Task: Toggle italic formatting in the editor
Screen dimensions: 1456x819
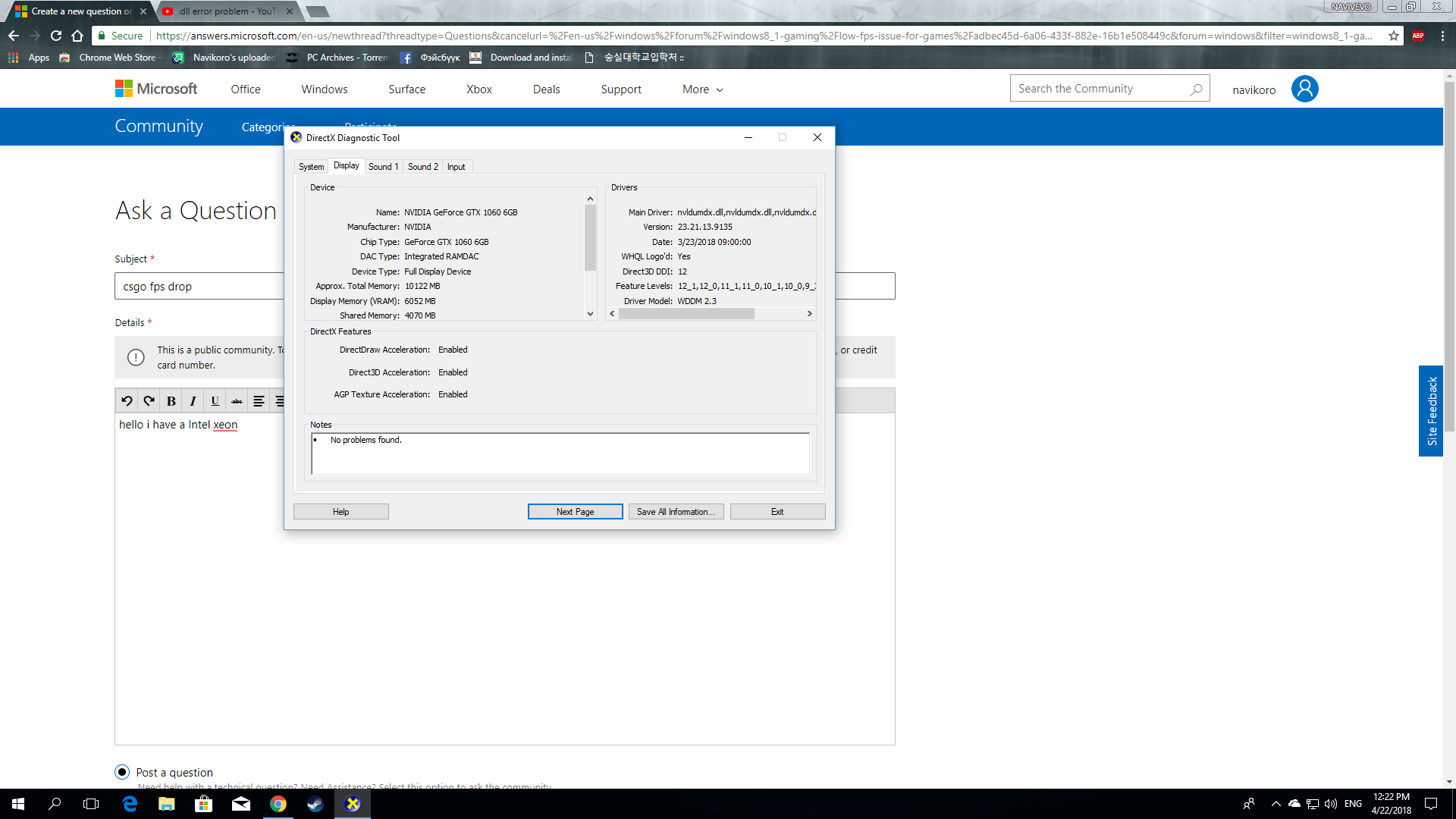Action: click(193, 401)
